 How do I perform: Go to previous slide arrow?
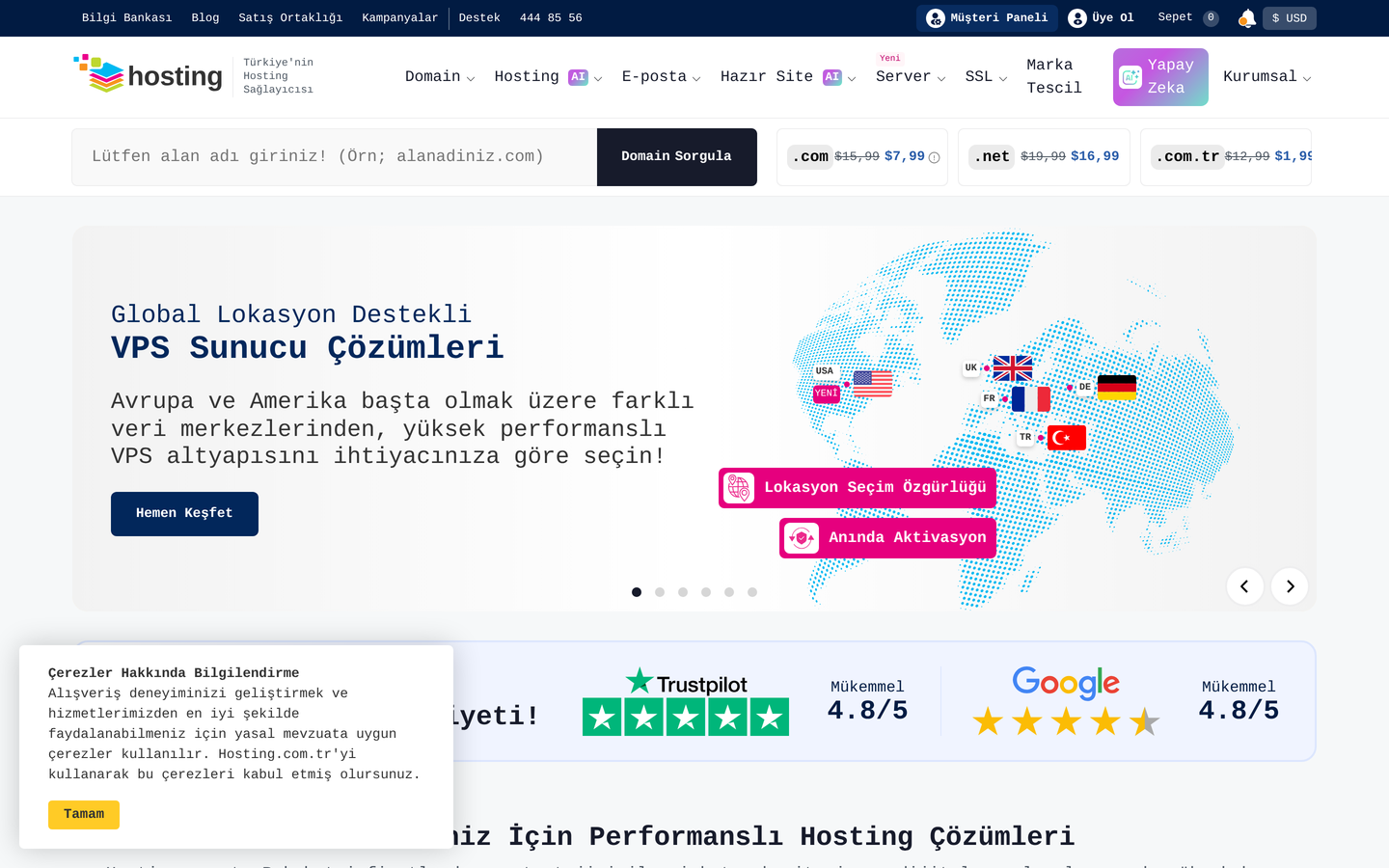coord(1245,586)
